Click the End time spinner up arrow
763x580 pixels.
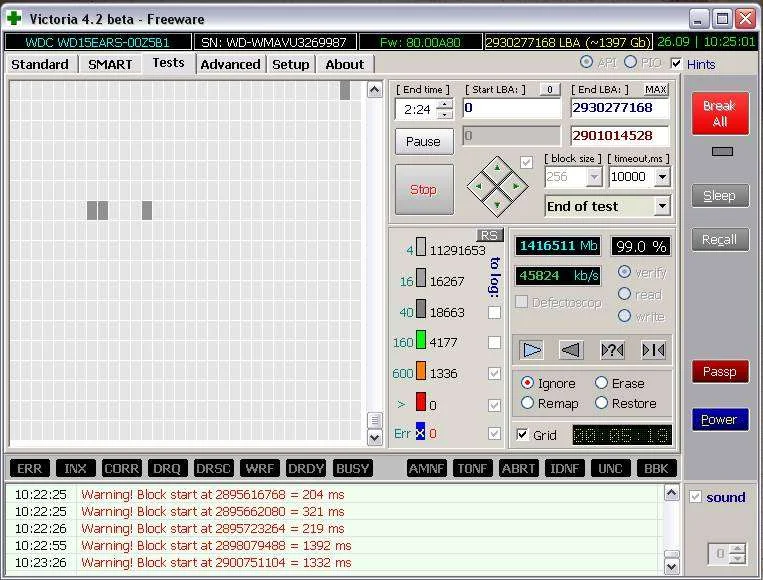click(445, 104)
